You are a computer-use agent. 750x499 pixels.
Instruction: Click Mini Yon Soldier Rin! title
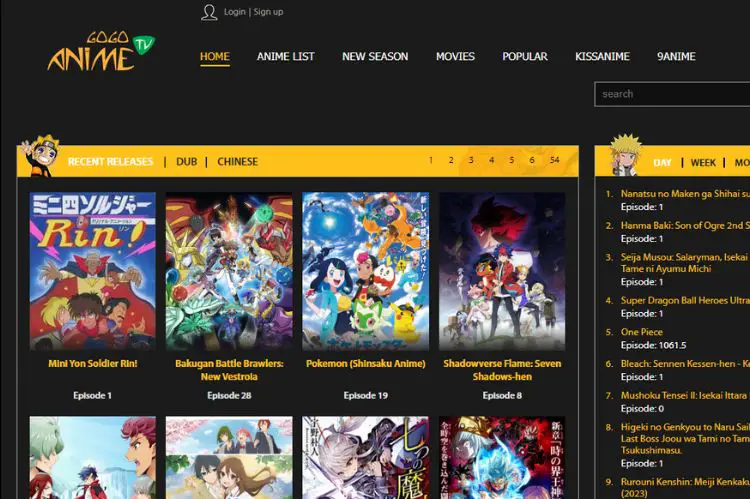tap(93, 364)
